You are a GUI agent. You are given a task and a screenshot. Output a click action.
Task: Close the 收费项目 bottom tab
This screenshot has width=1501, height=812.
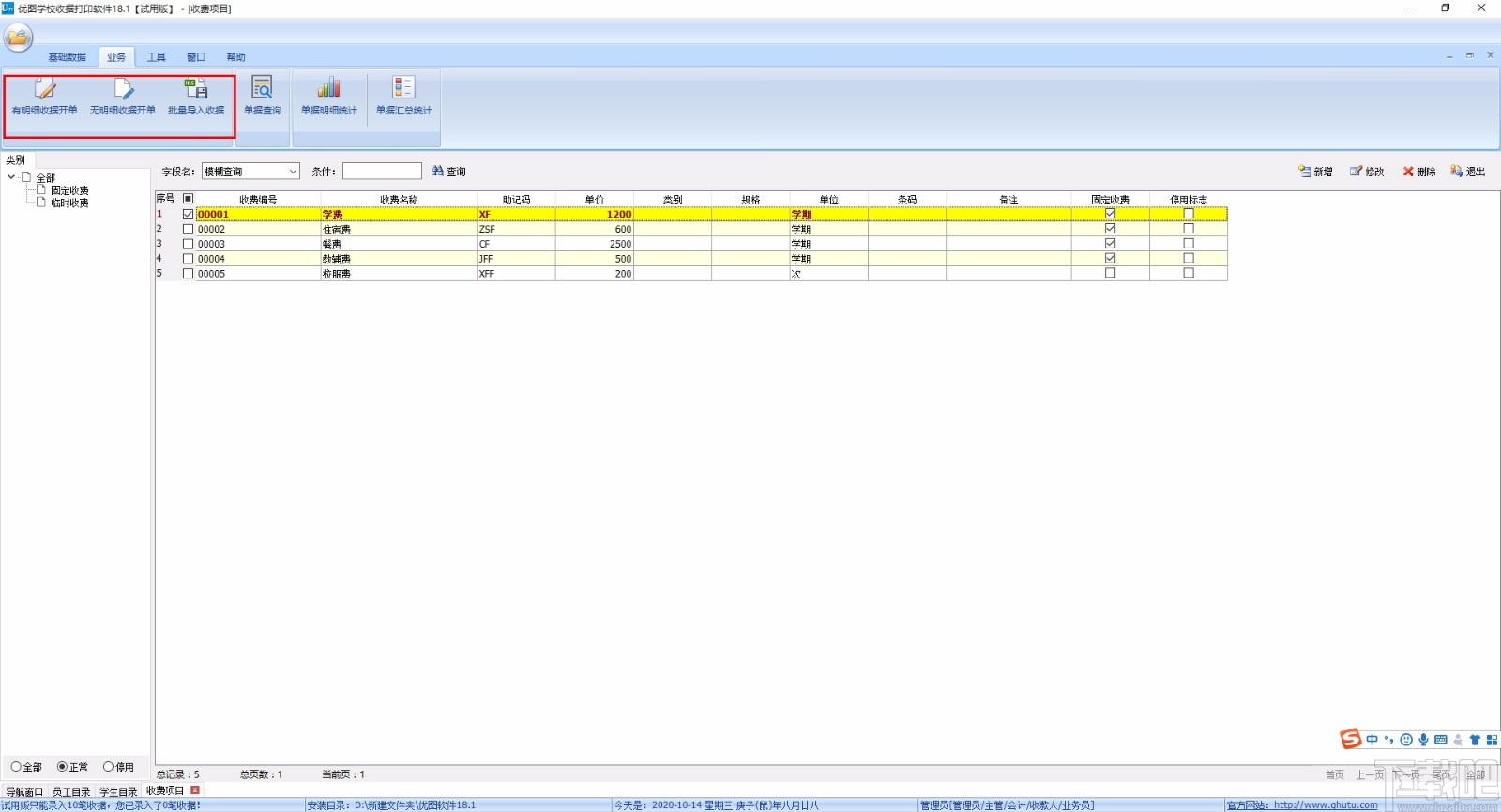tap(195, 790)
